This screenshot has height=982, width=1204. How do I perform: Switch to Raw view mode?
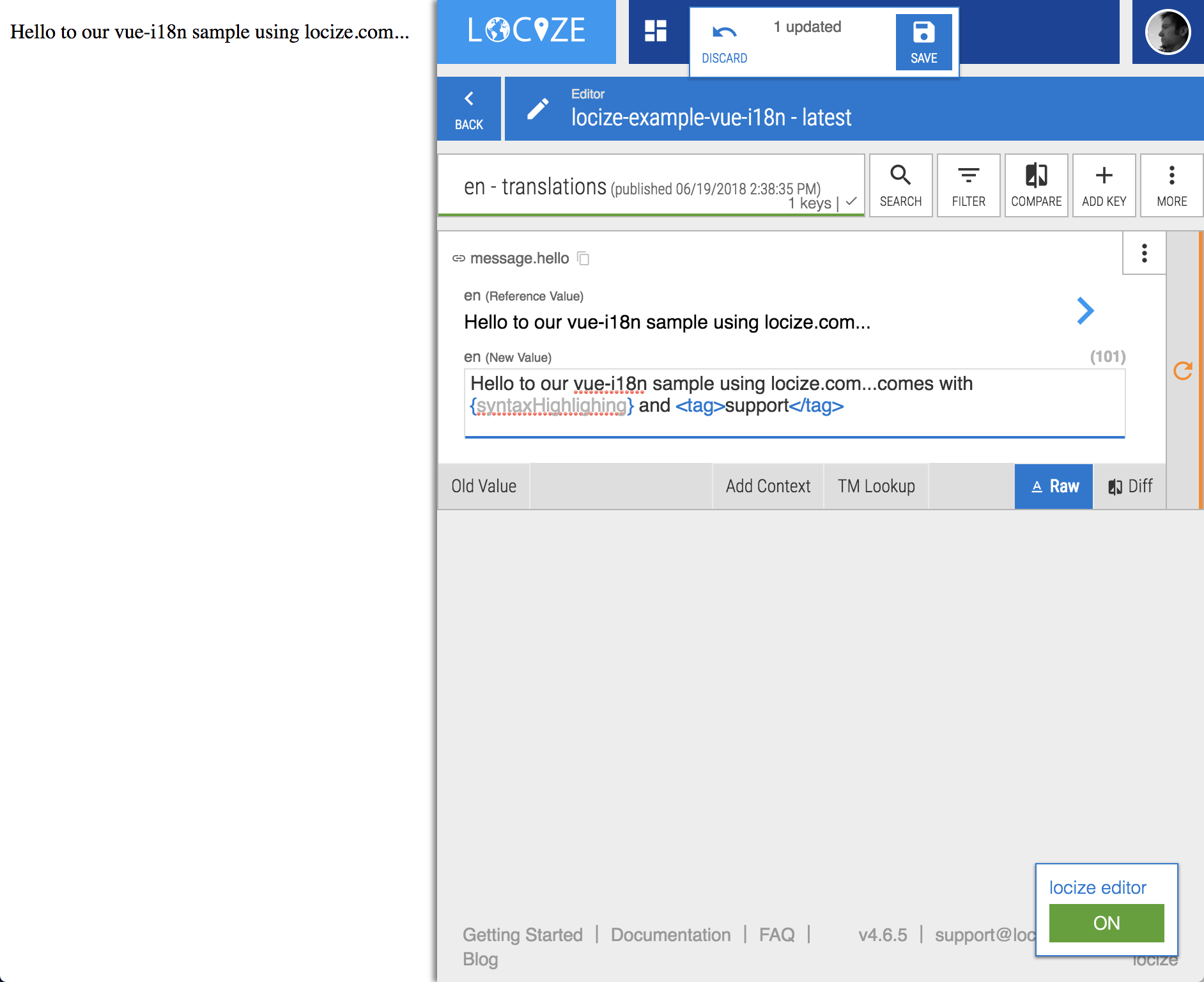pyautogui.click(x=1054, y=487)
